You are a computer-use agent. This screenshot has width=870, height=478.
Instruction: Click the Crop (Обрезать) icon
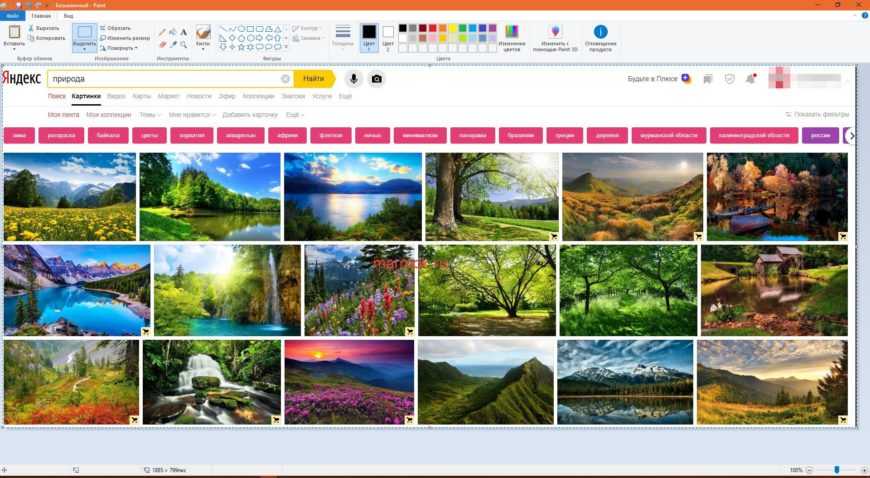(102, 28)
